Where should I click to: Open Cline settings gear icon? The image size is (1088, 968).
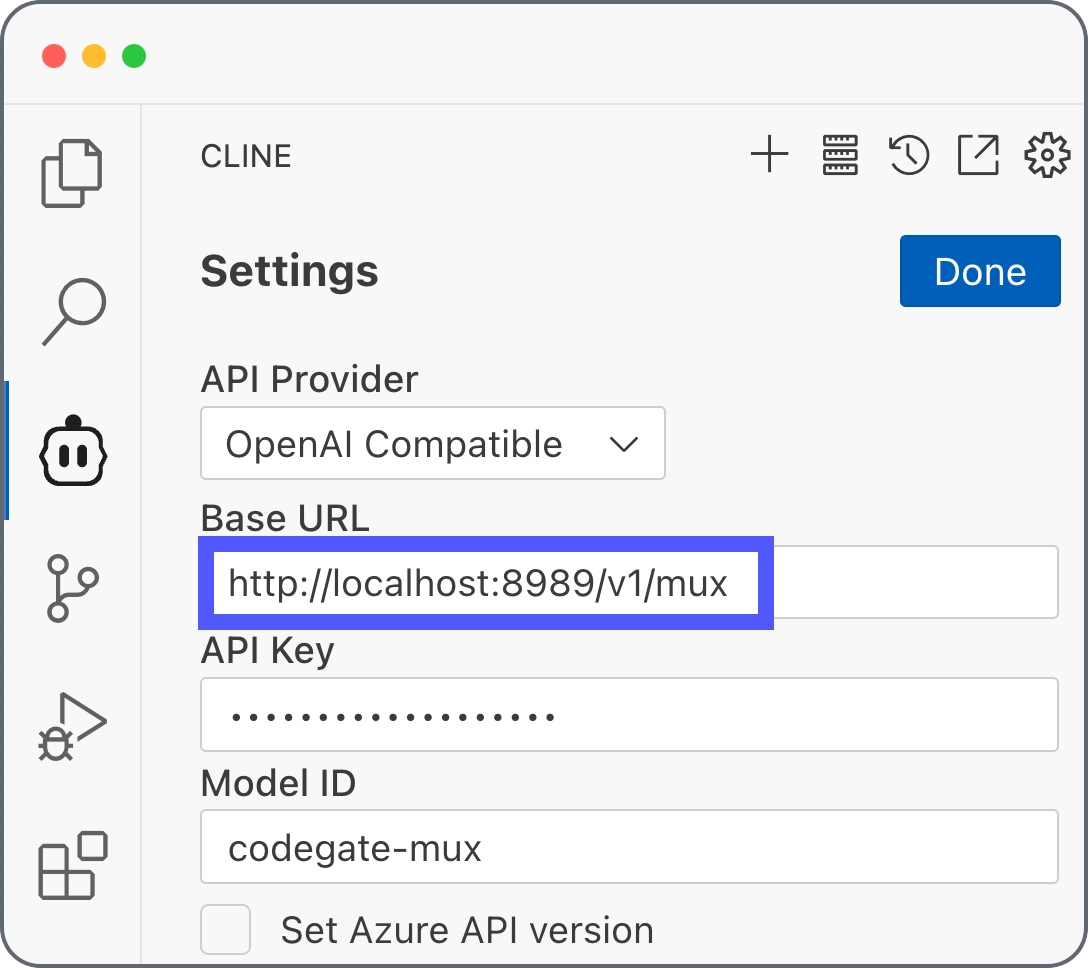pyautogui.click(x=1047, y=155)
